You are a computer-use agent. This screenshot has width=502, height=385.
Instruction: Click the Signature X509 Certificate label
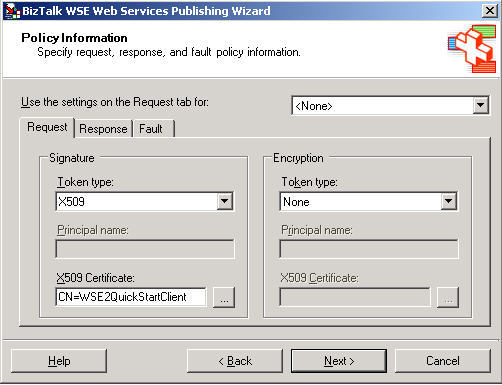point(95,278)
